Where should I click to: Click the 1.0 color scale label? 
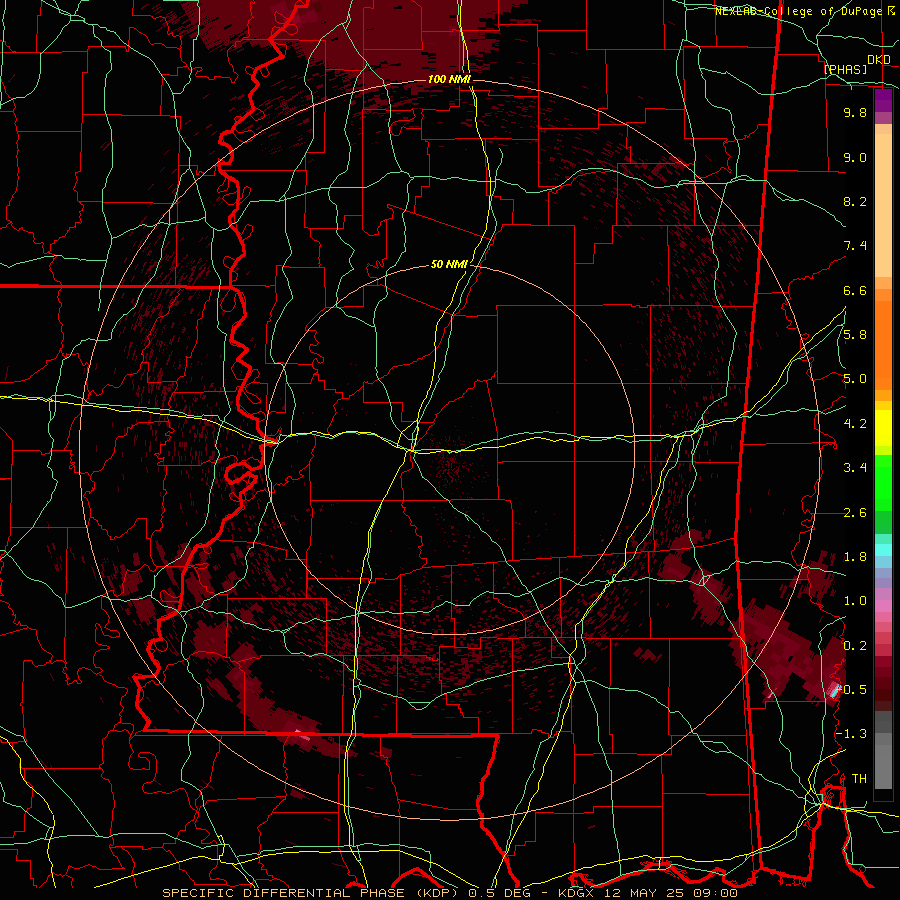[855, 601]
